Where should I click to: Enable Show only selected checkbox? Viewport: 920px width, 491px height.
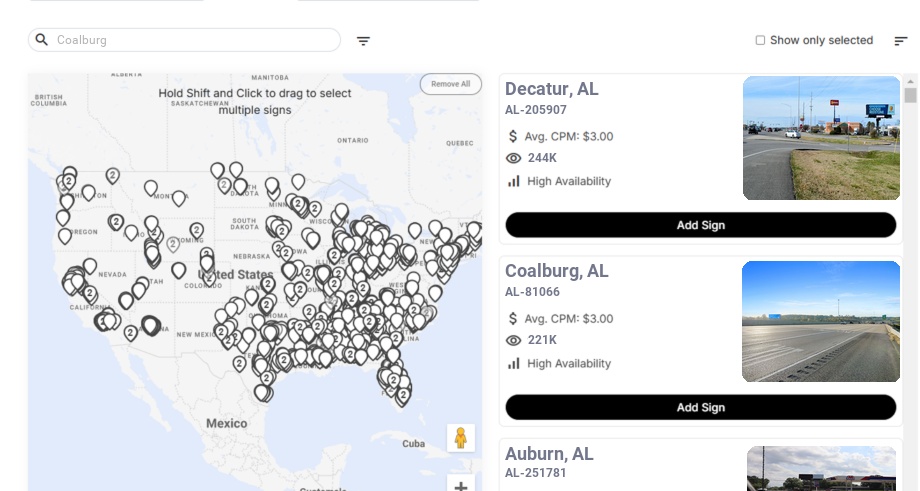tap(760, 41)
